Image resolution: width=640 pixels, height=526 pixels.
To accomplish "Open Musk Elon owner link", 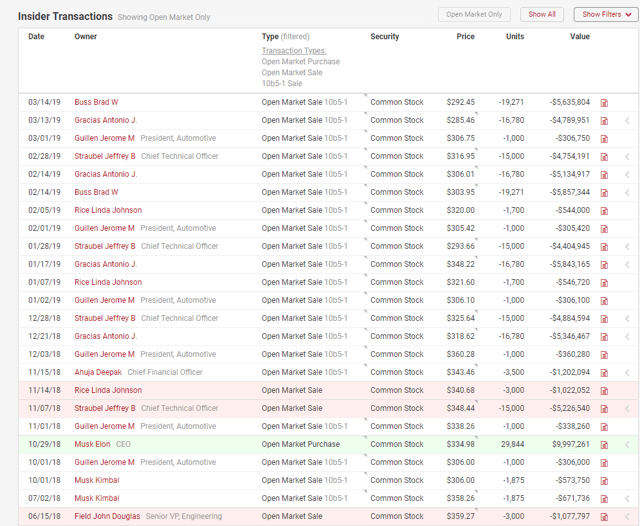I will [x=92, y=444].
